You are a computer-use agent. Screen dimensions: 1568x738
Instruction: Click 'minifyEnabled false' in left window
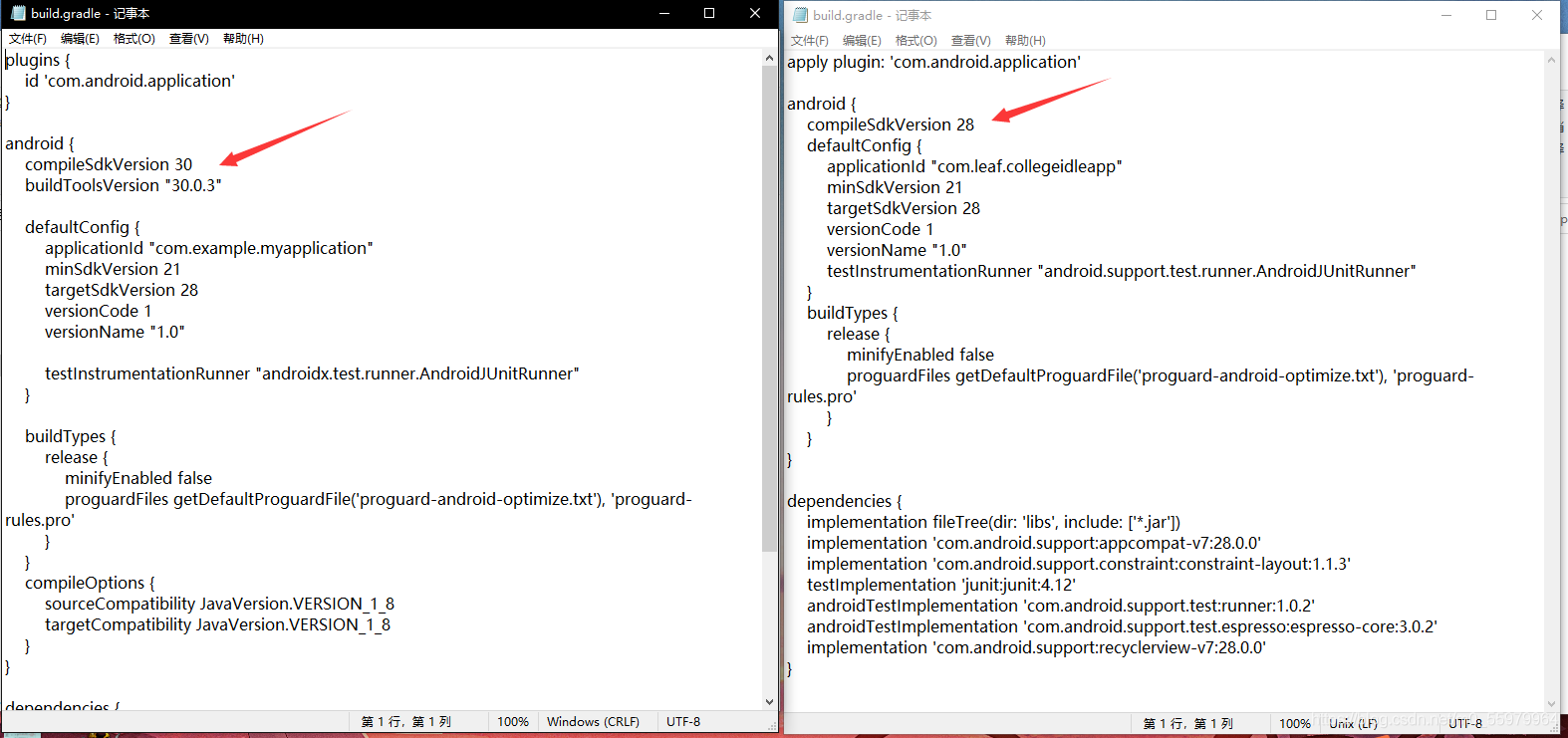tap(138, 478)
